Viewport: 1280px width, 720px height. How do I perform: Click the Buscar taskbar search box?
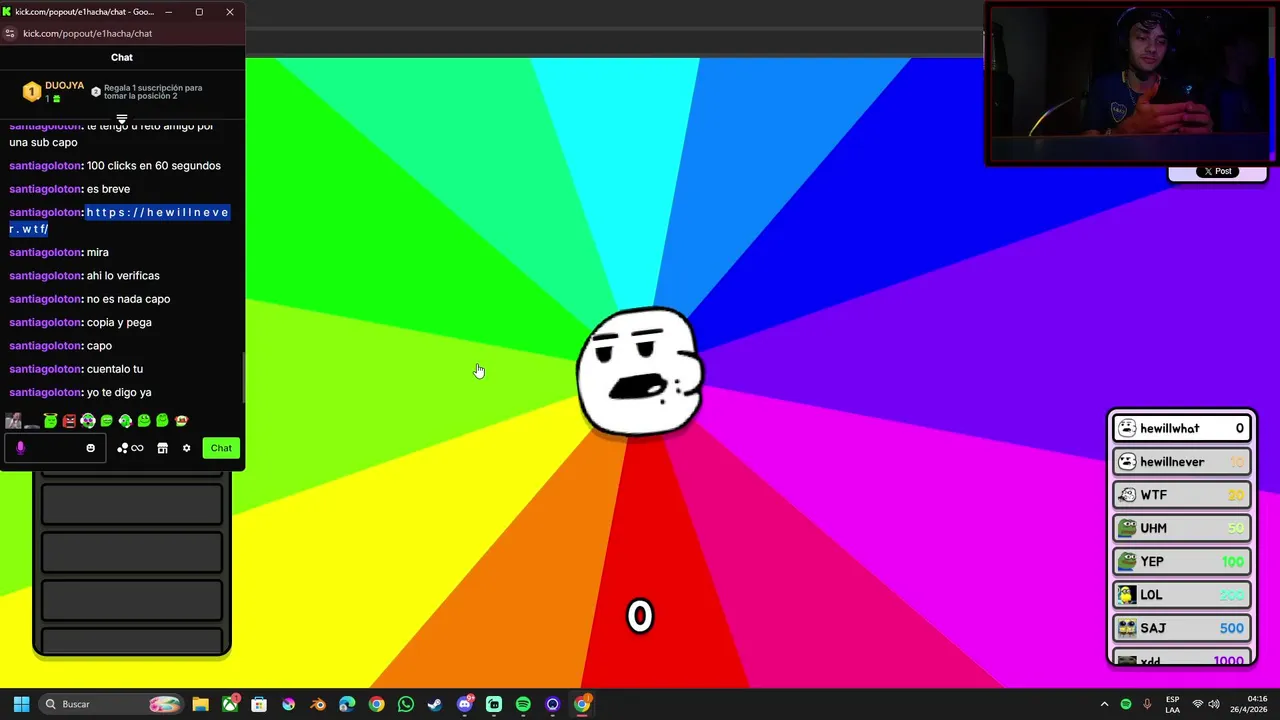pos(113,704)
